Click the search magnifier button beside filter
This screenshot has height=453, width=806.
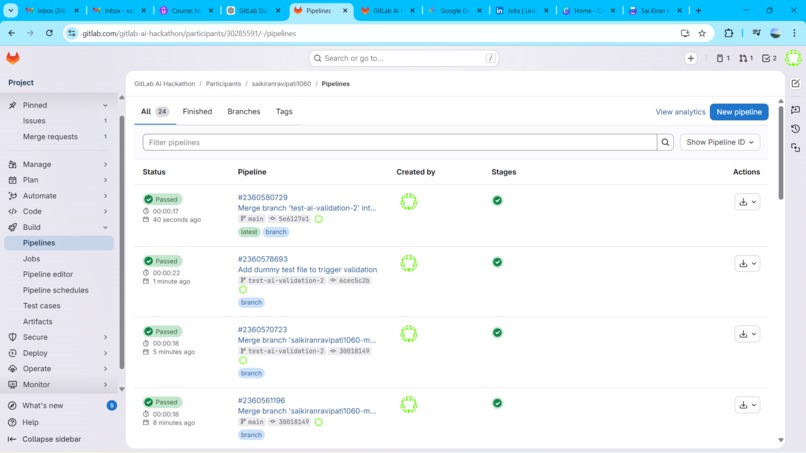(x=665, y=142)
